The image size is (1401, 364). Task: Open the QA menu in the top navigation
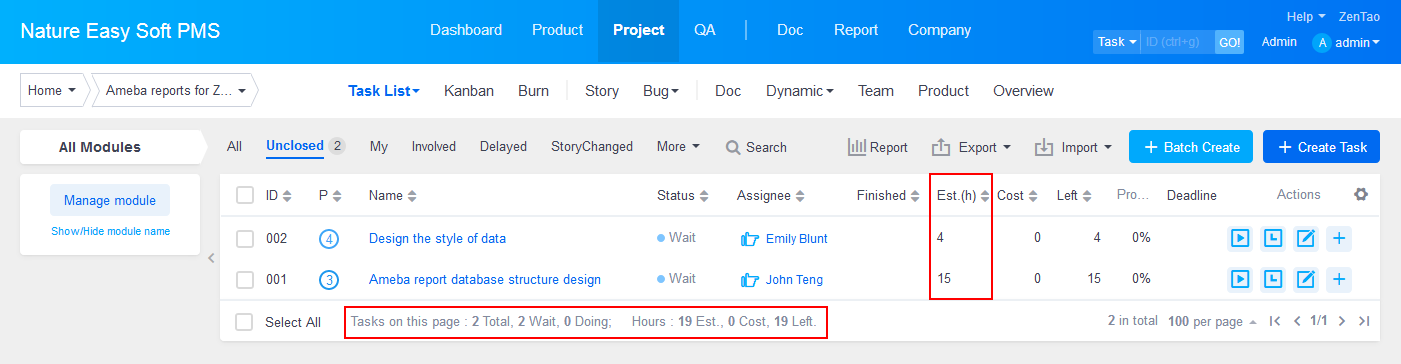[705, 30]
